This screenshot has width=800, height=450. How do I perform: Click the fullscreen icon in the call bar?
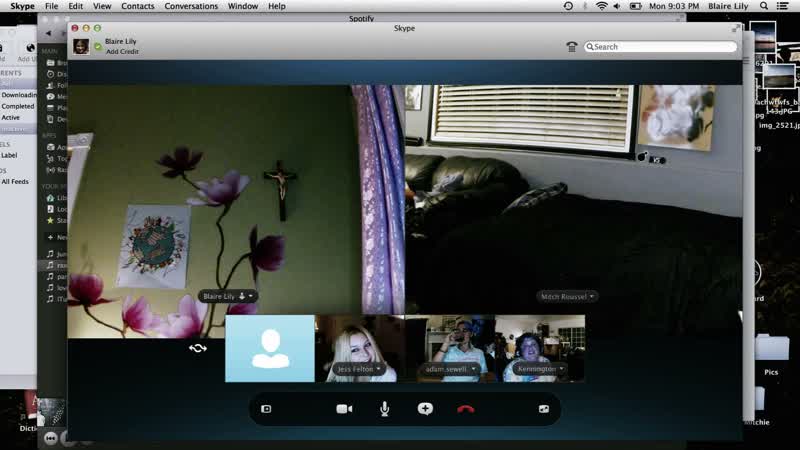click(x=544, y=409)
